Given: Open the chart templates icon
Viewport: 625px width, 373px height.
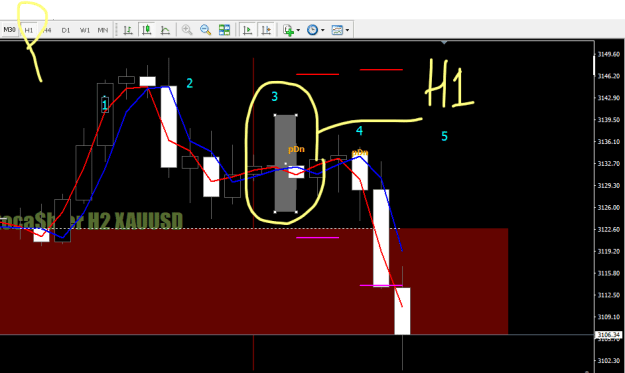Looking at the screenshot, I should 337,30.
